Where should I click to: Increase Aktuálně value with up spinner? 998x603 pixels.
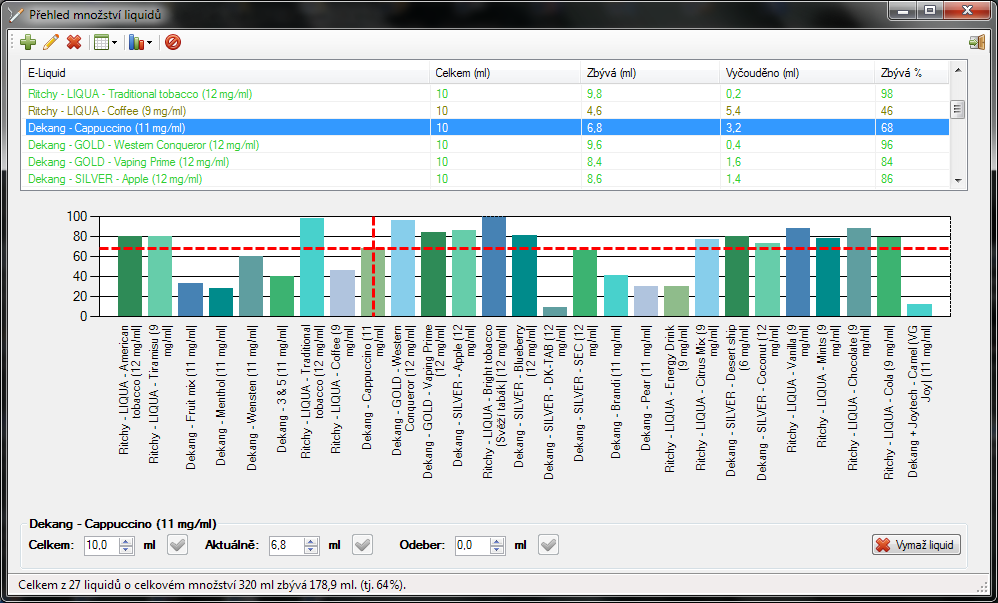pyautogui.click(x=311, y=541)
